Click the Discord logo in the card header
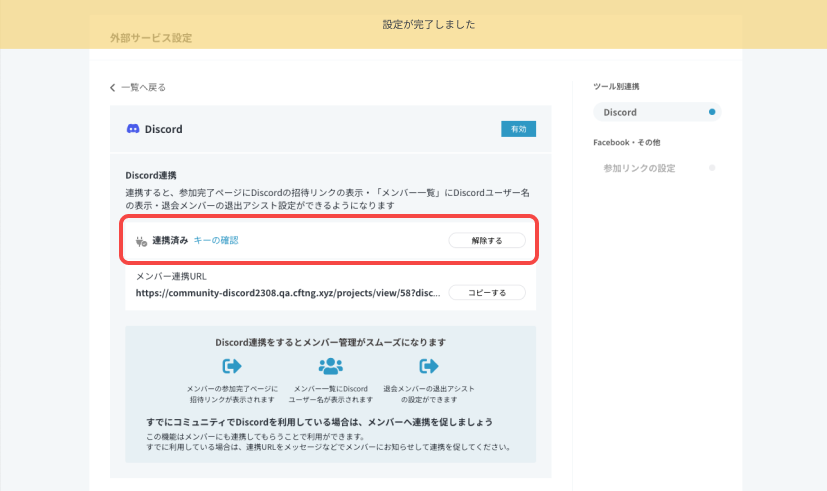The height and width of the screenshot is (491, 827). (133, 129)
